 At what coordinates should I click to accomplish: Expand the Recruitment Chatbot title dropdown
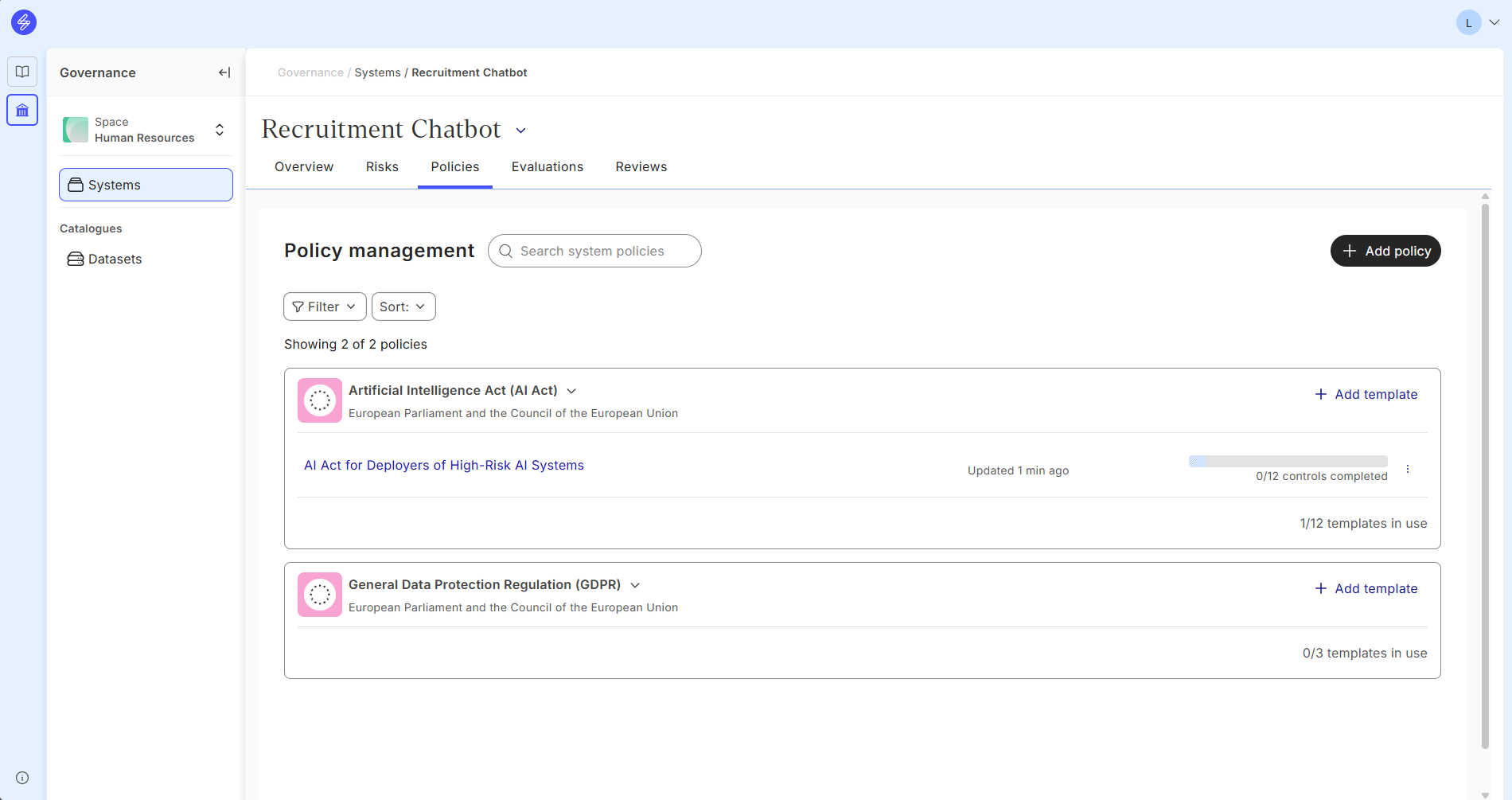click(521, 131)
